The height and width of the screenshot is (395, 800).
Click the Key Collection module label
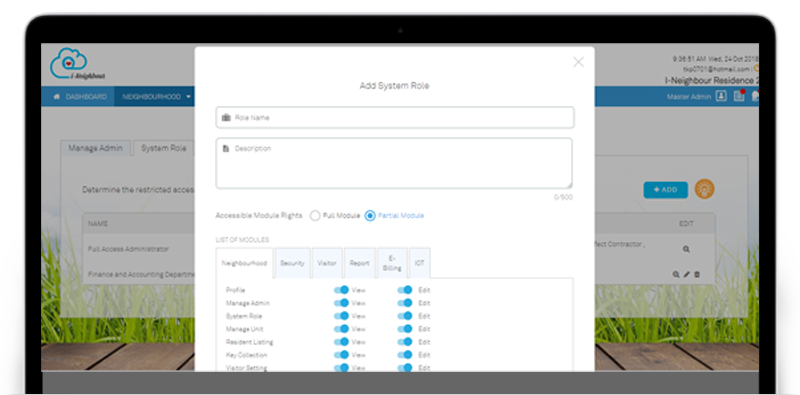246,355
